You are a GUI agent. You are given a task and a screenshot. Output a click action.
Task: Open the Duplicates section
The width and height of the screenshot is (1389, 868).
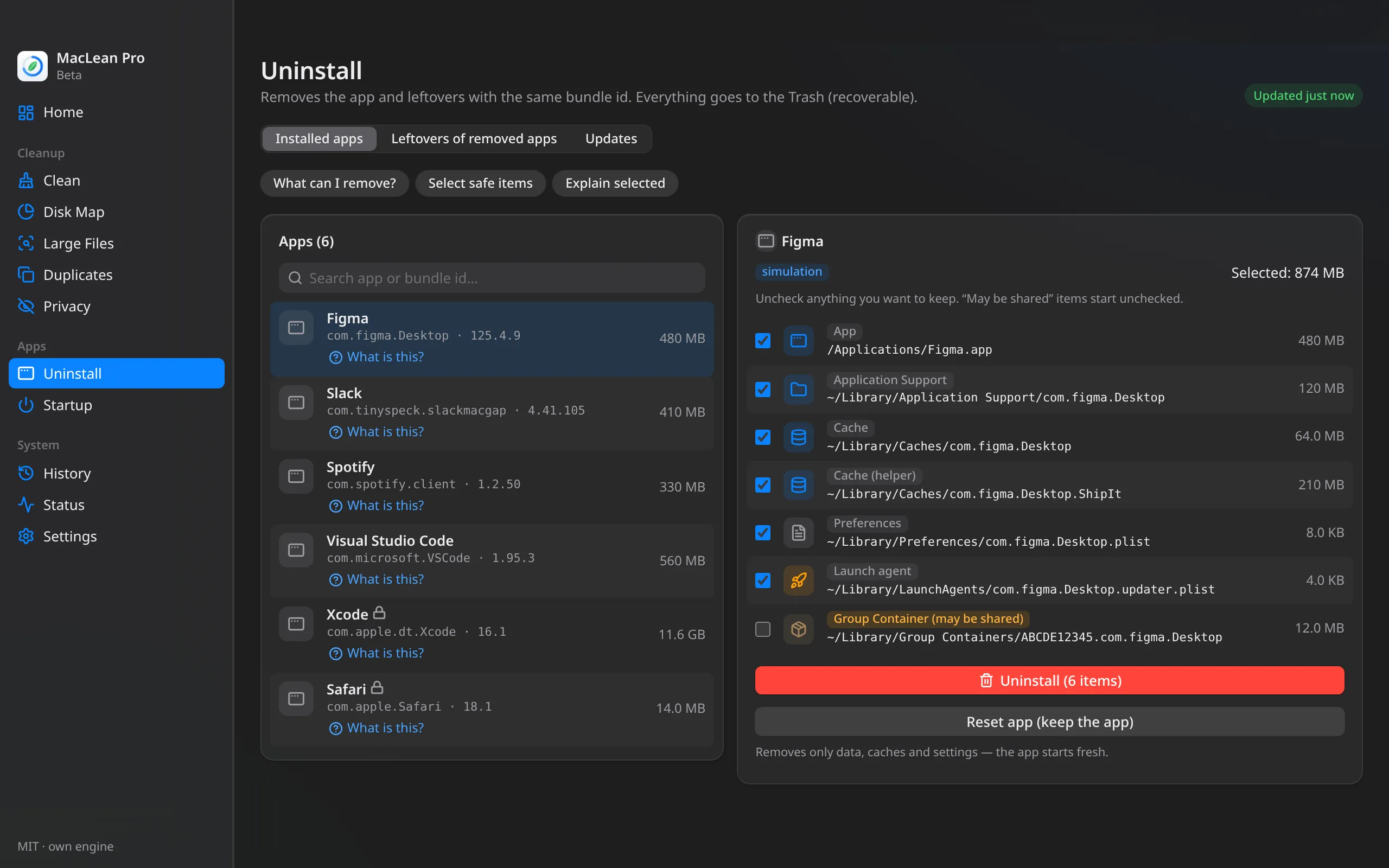pos(117,275)
